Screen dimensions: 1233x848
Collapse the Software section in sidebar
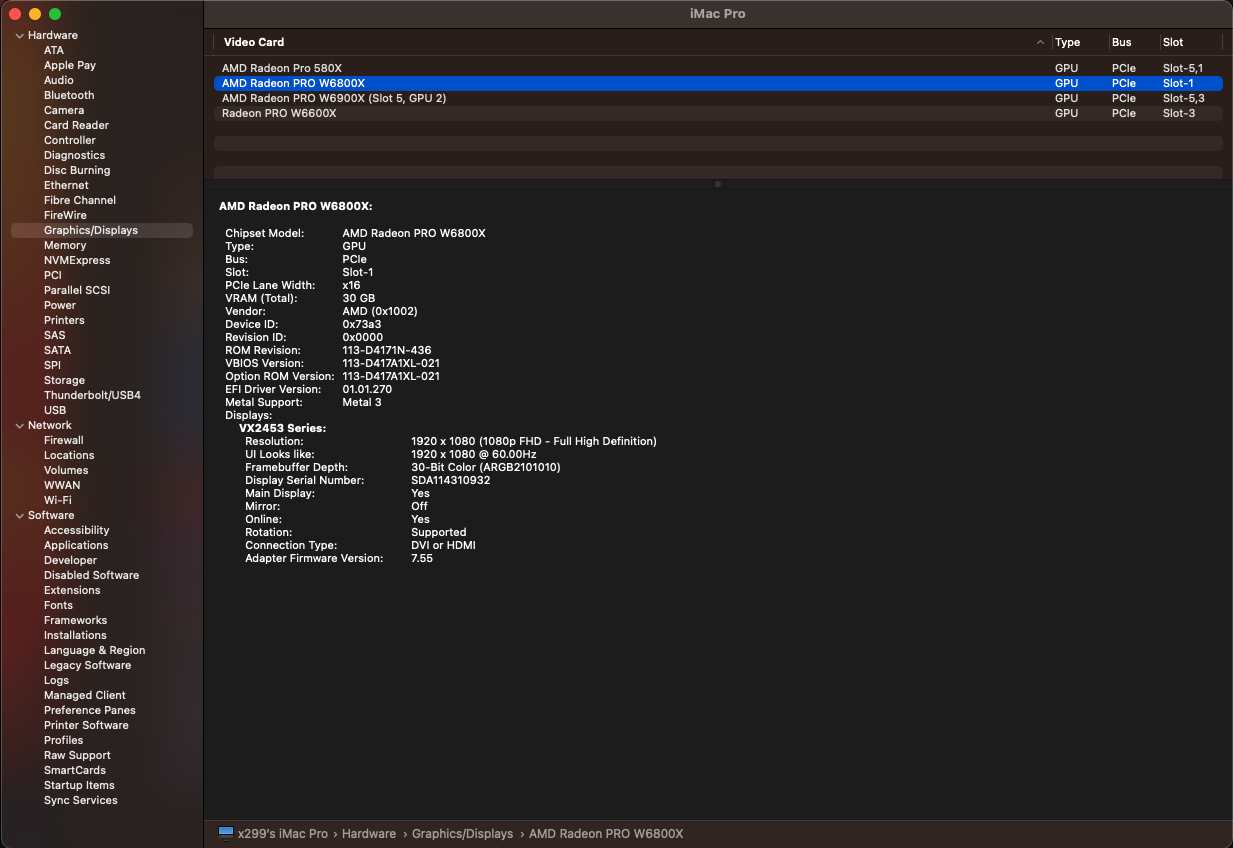pos(19,515)
